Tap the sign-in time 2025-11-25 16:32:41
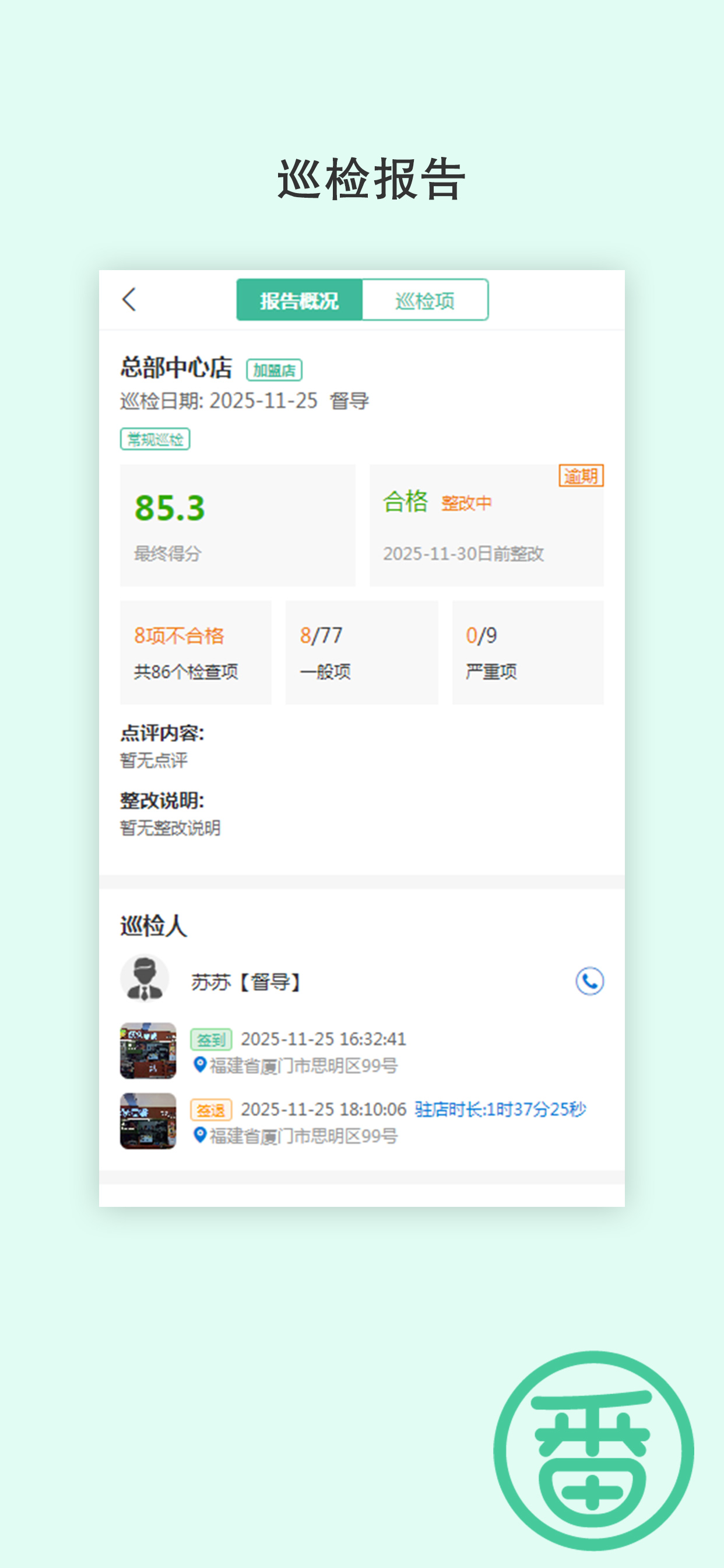 coord(324,1038)
